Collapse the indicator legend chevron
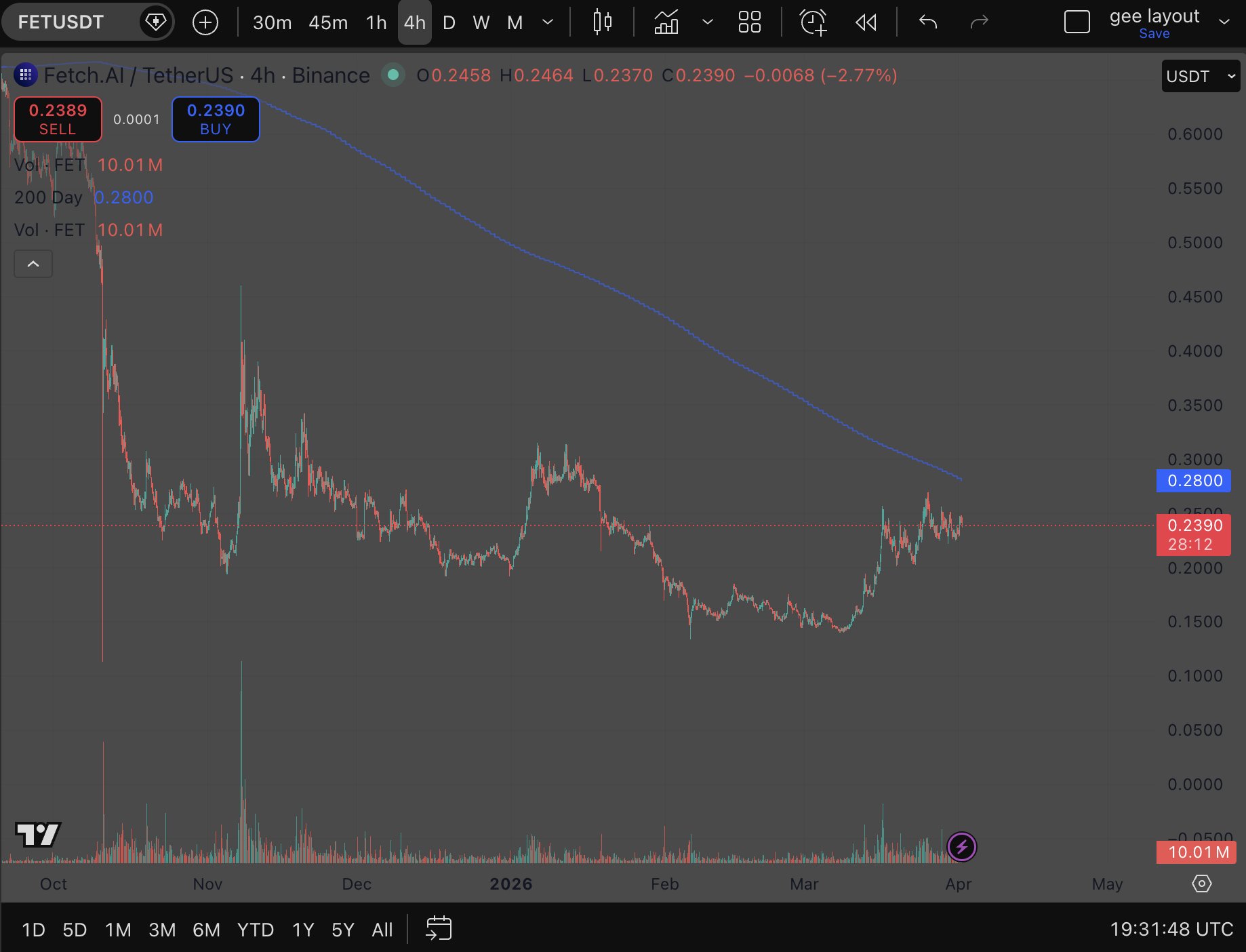The image size is (1246, 952). [x=33, y=264]
